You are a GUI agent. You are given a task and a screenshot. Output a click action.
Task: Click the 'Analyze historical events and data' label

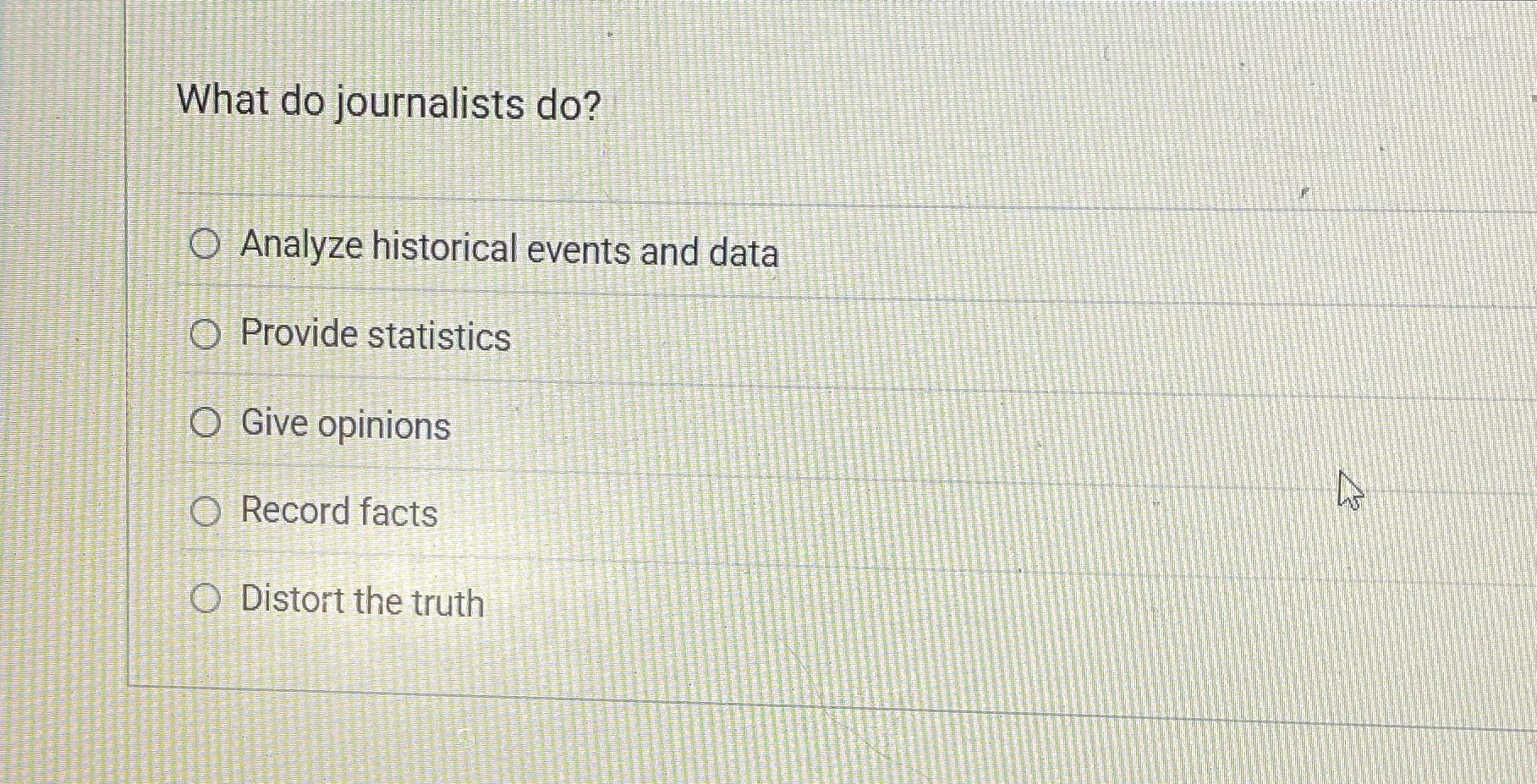tap(508, 249)
